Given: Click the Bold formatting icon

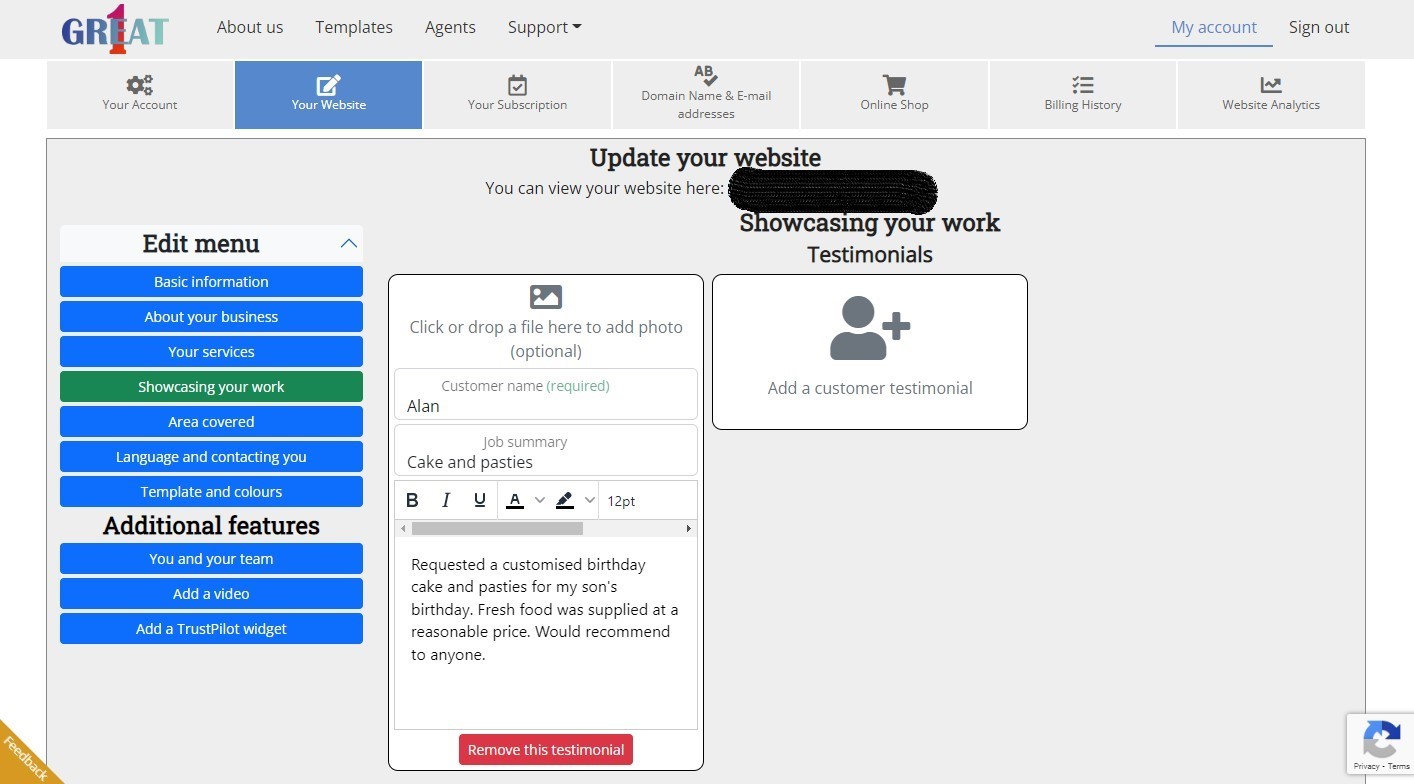Looking at the screenshot, I should [412, 501].
